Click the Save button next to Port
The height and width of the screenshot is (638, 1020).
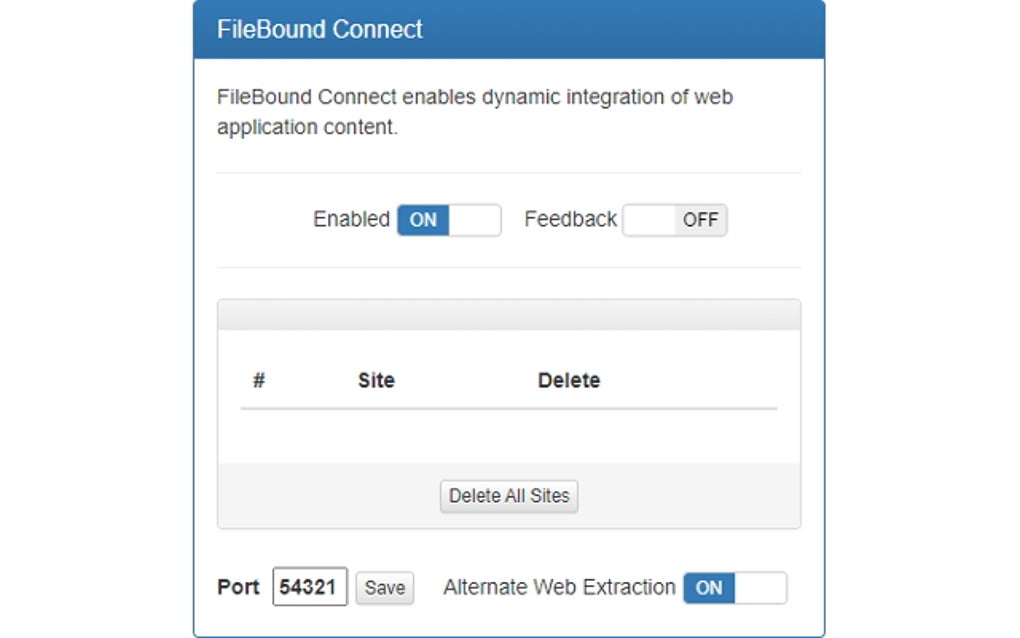(x=384, y=588)
